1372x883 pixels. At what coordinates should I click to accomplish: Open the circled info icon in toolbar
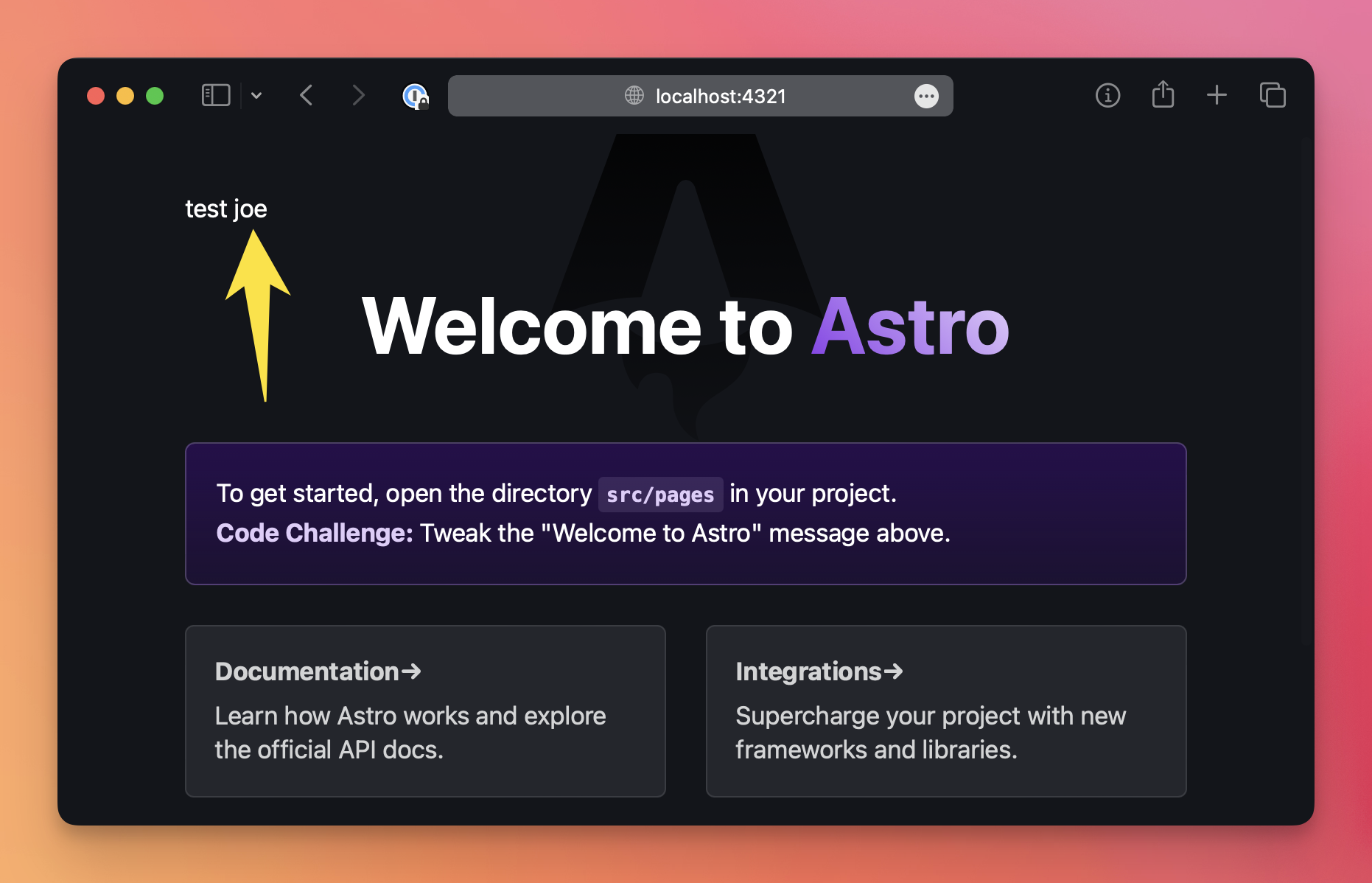[x=1107, y=95]
